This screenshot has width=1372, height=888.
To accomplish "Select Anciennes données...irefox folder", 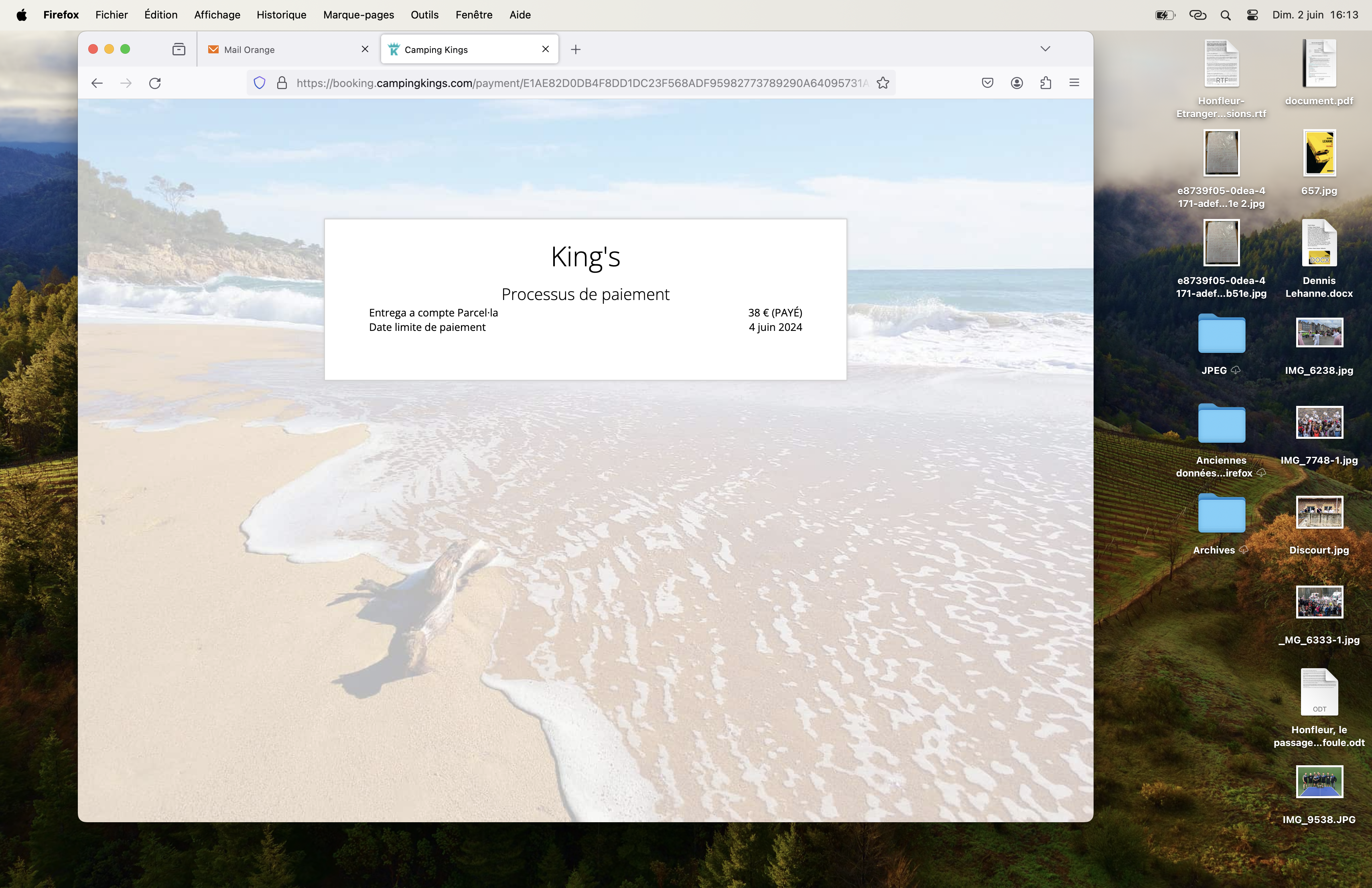I will click(1221, 441).
